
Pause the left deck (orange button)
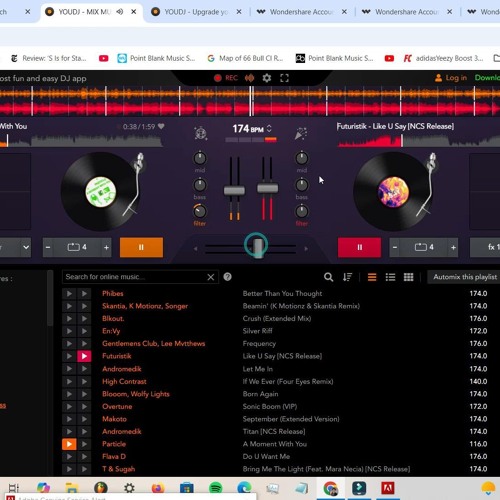[141, 247]
